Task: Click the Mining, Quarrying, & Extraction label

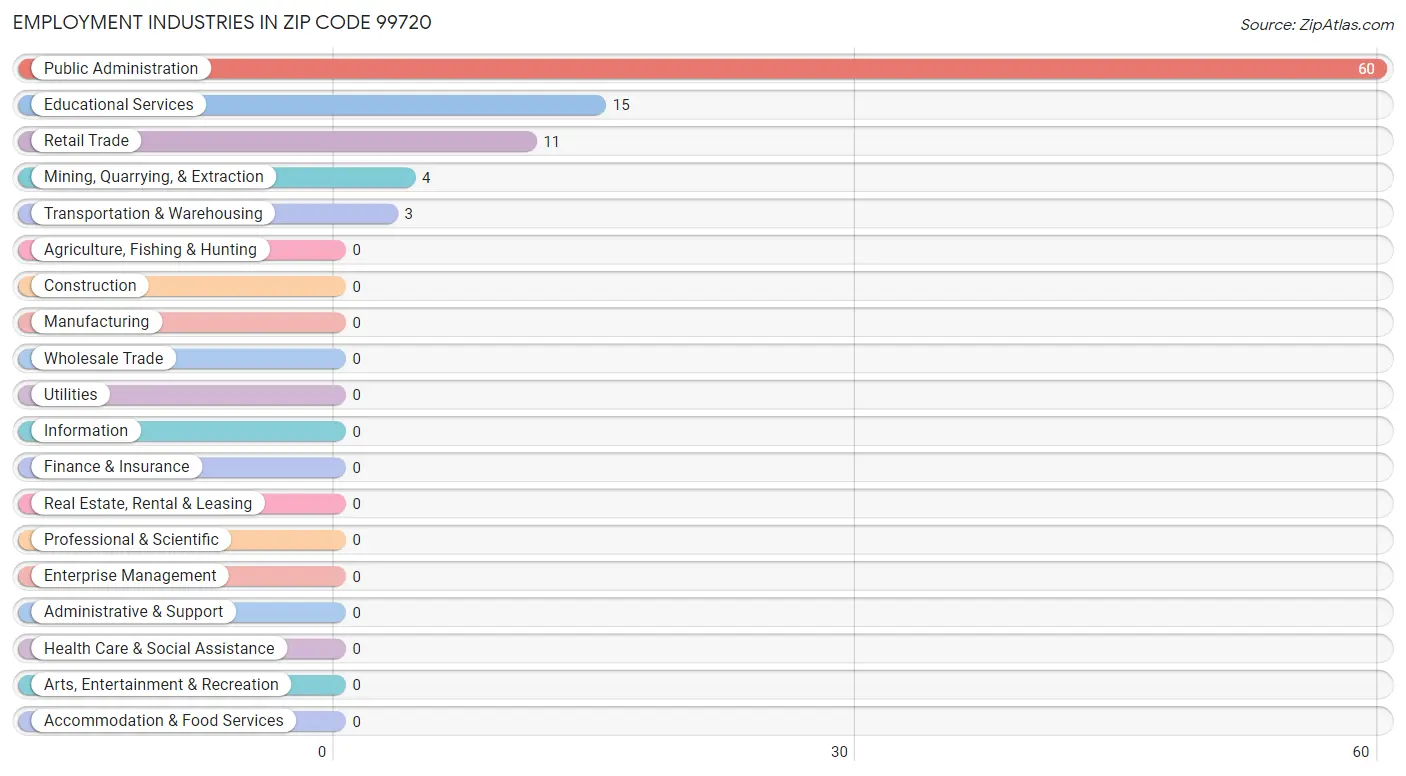Action: click(154, 176)
